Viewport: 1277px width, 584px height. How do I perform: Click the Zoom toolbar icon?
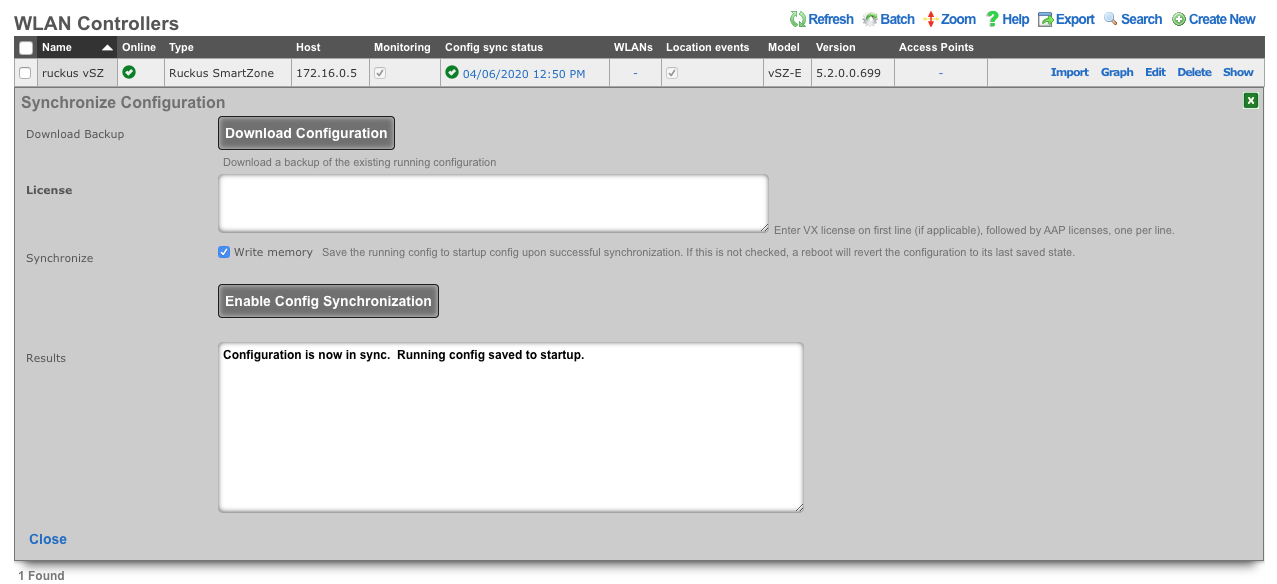point(931,19)
